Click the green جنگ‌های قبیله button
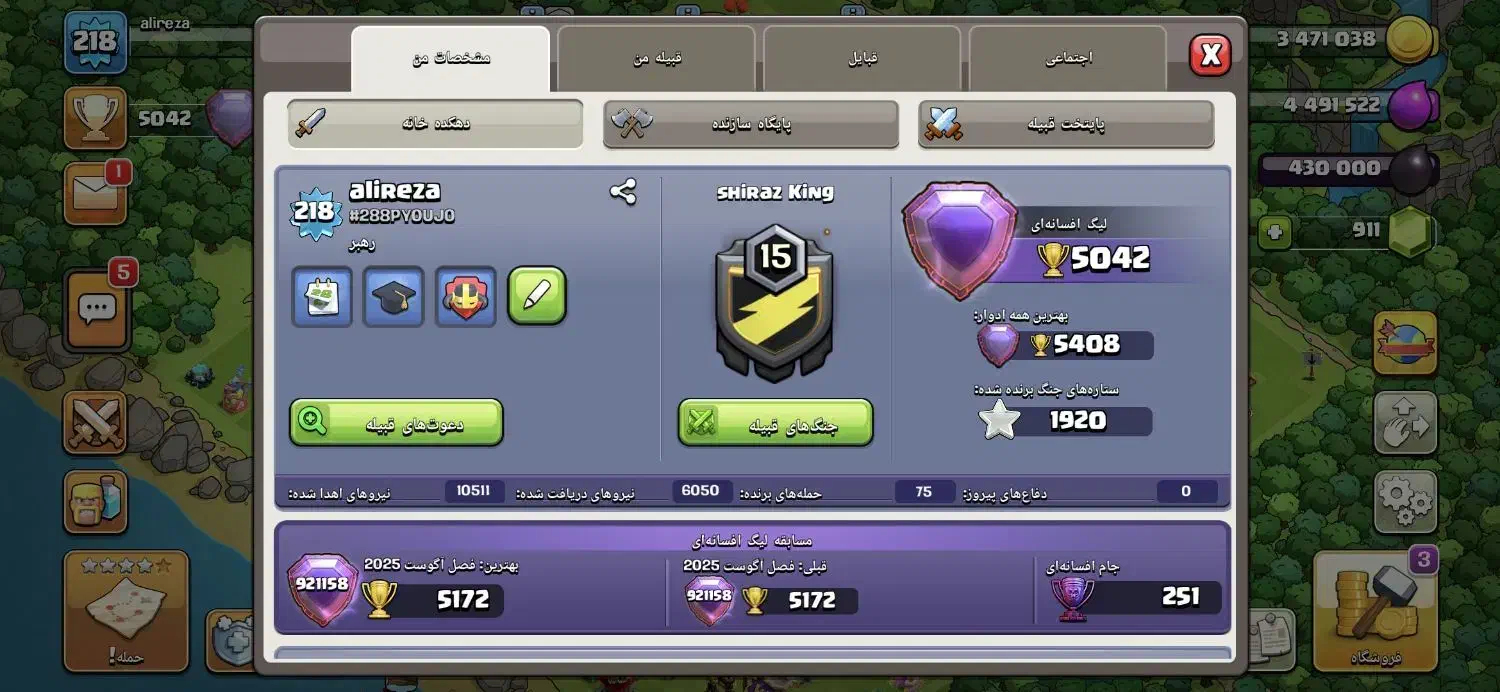The image size is (1500, 692). pyautogui.click(x=776, y=423)
